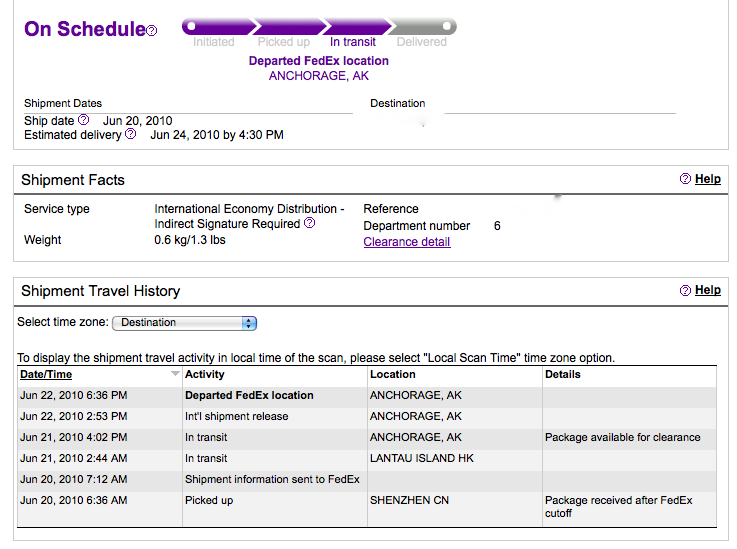
Task: Select the Departed FedEx location table row
Action: tap(367, 395)
